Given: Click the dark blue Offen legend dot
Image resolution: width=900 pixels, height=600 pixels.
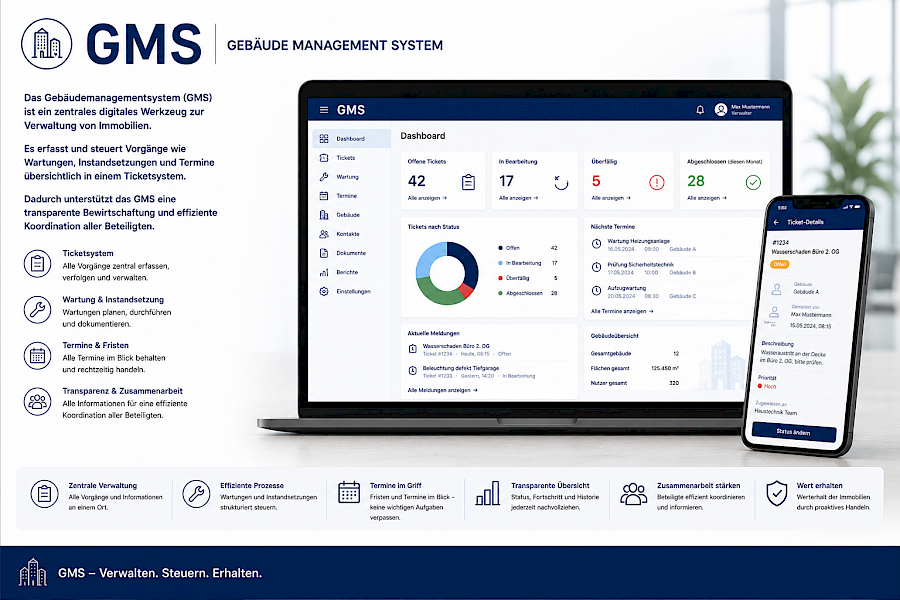Looking at the screenshot, I should 501,248.
